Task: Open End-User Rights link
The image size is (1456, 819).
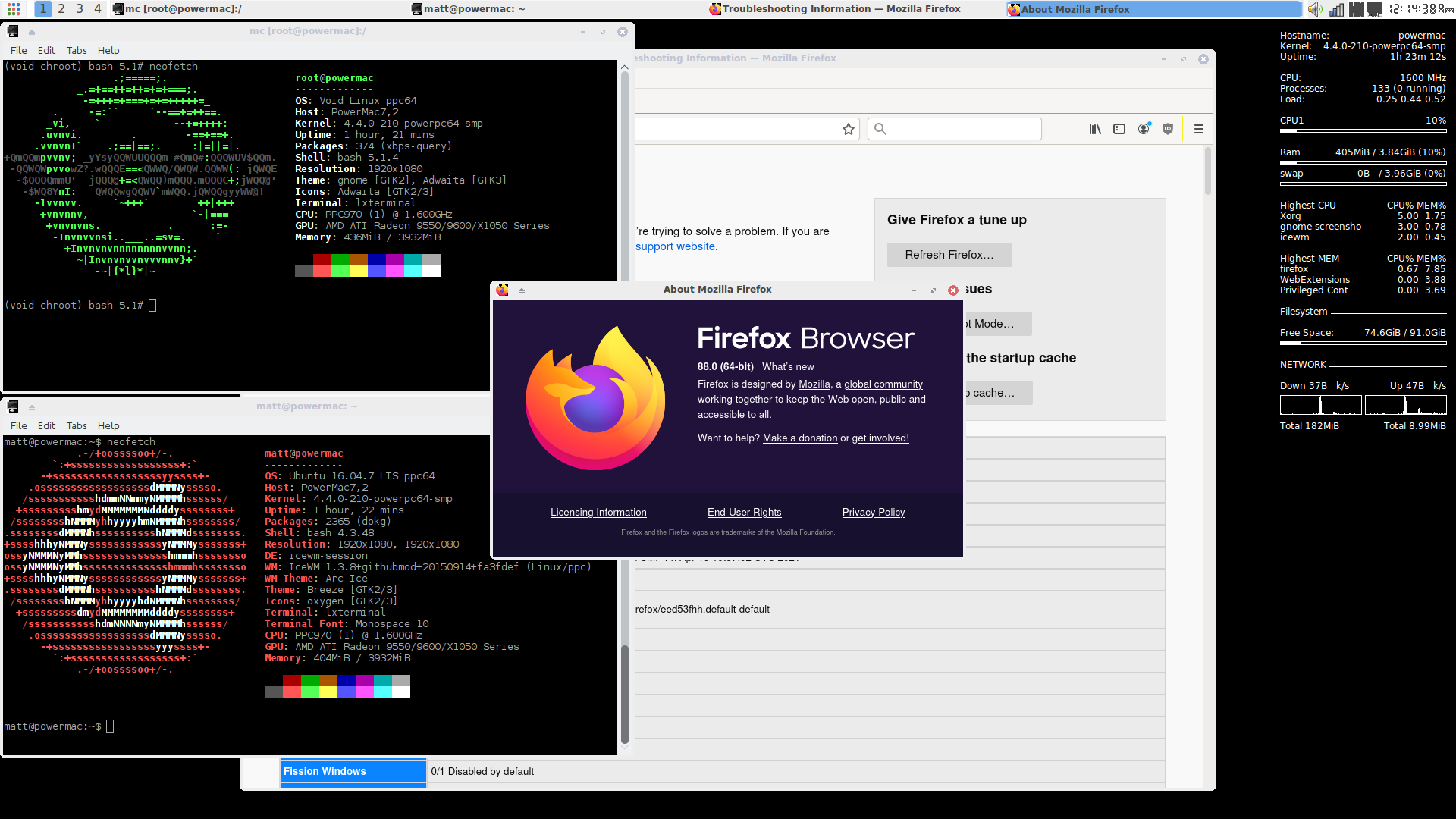Action: [x=744, y=513]
